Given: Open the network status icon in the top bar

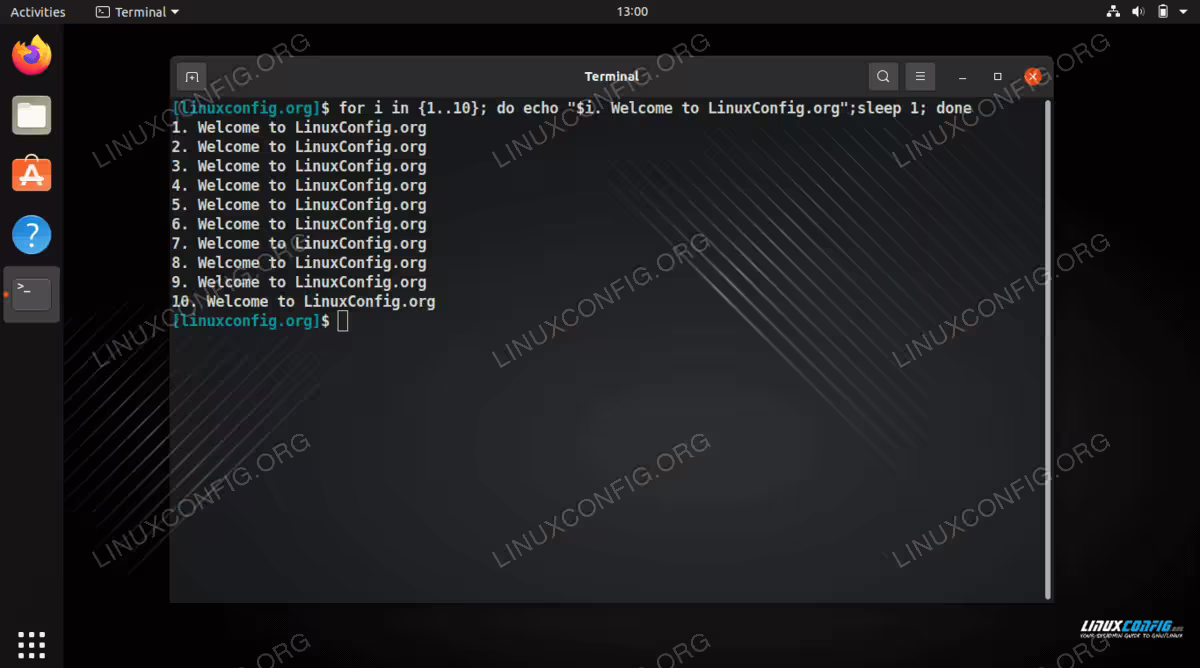Looking at the screenshot, I should coord(1114,12).
